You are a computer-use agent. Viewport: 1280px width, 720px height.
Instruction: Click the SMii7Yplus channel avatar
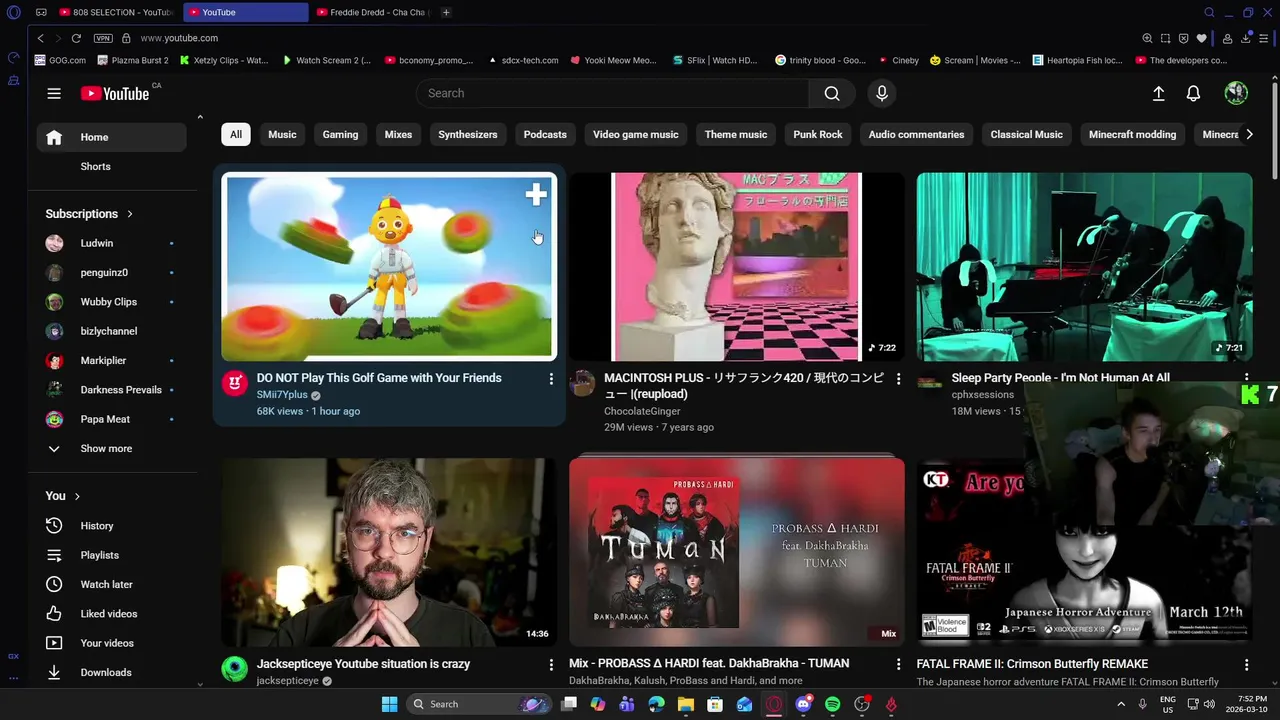[x=235, y=383]
